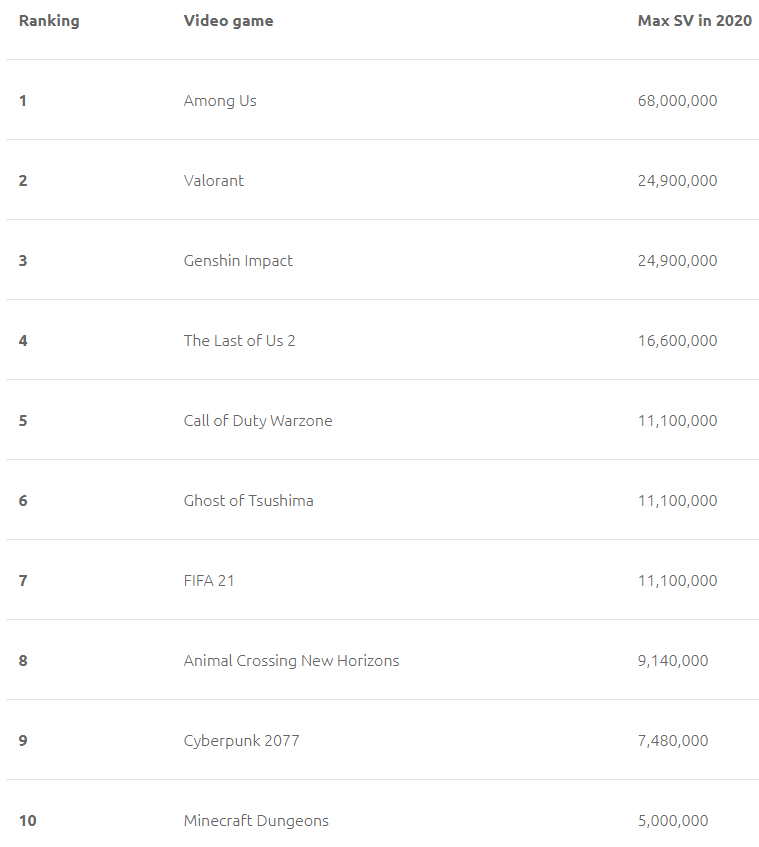
Task: Click ranking number 1
Action: point(23,101)
